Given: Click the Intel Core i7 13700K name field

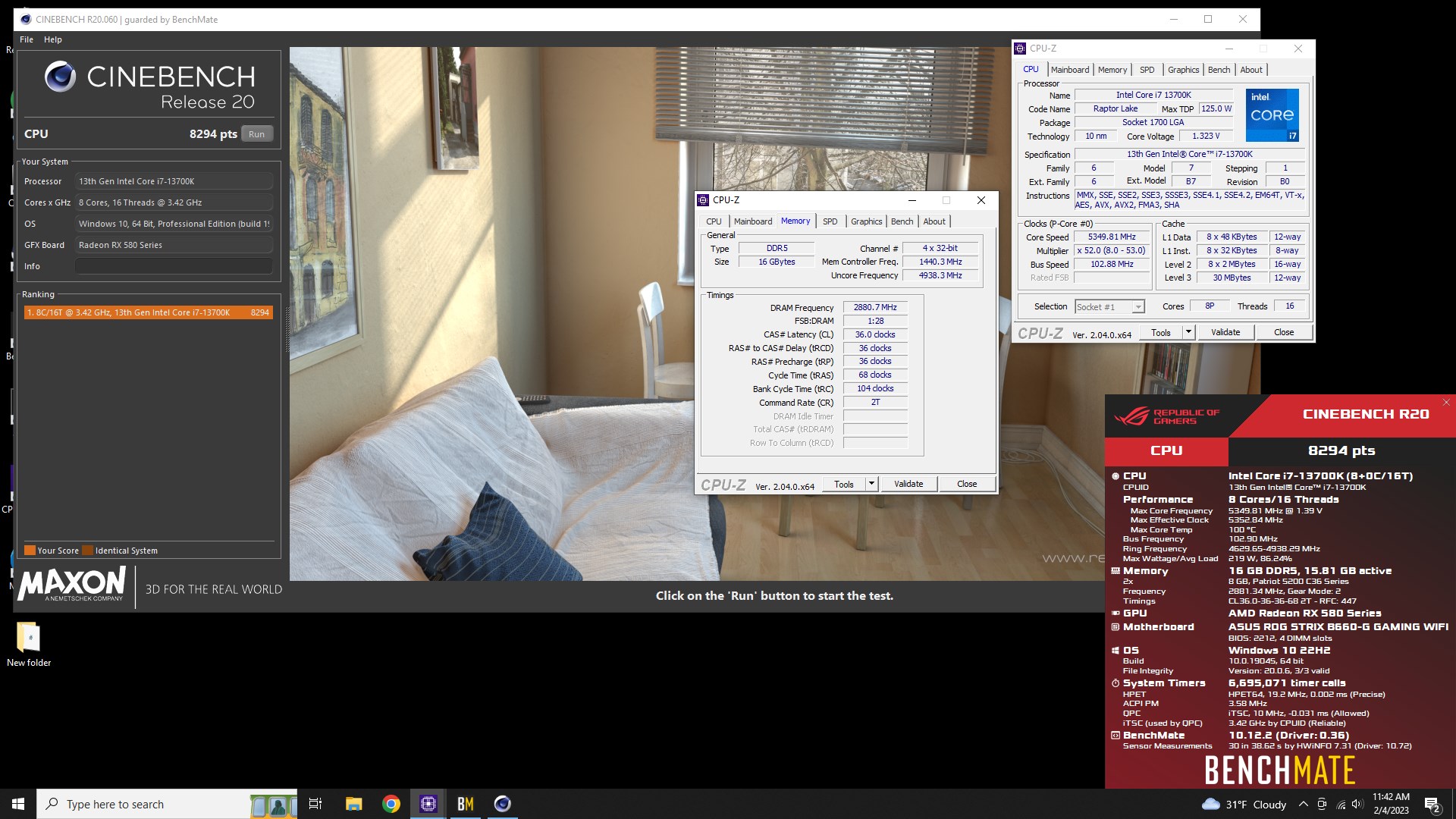Looking at the screenshot, I should 1153,96.
